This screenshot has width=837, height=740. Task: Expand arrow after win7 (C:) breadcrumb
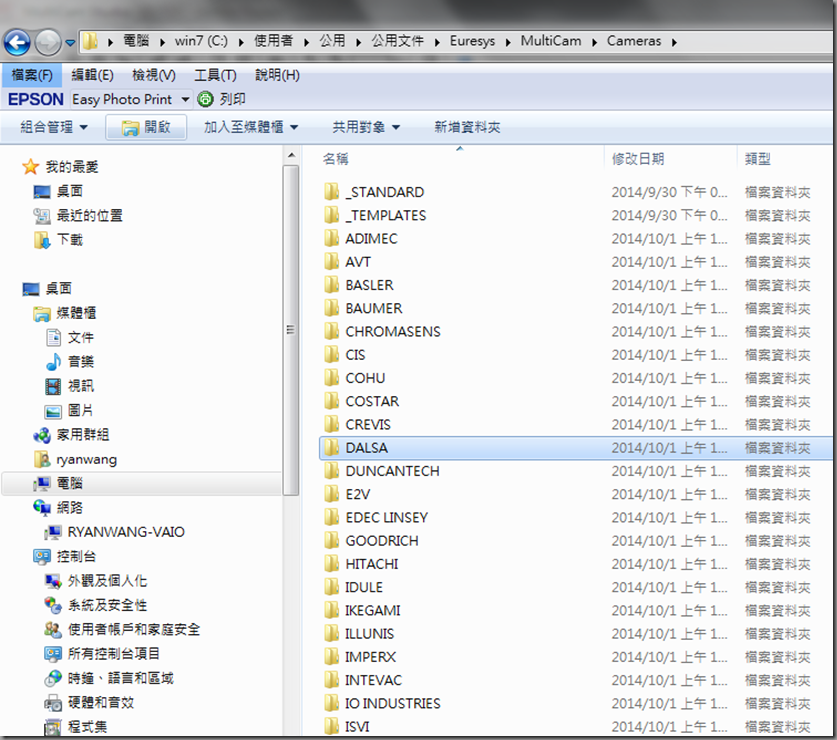pos(241,42)
